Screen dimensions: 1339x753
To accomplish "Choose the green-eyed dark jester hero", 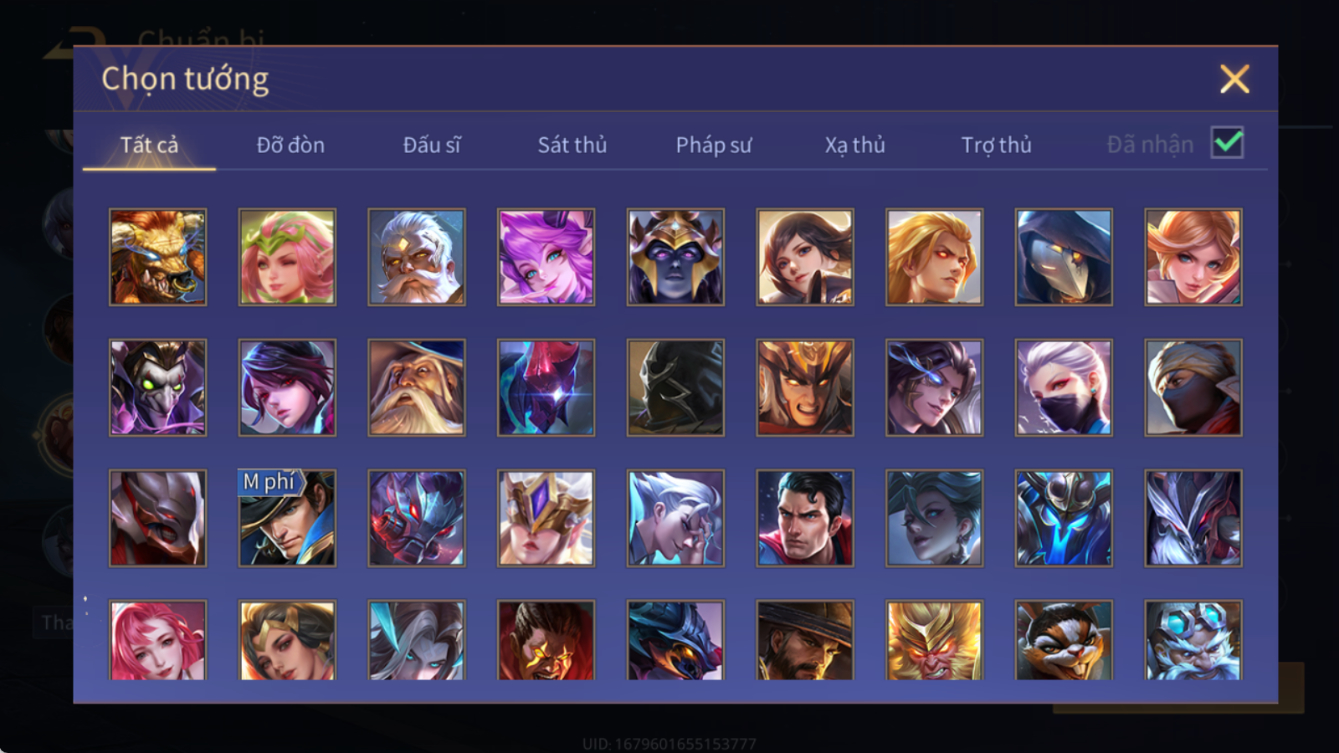I will pos(158,388).
